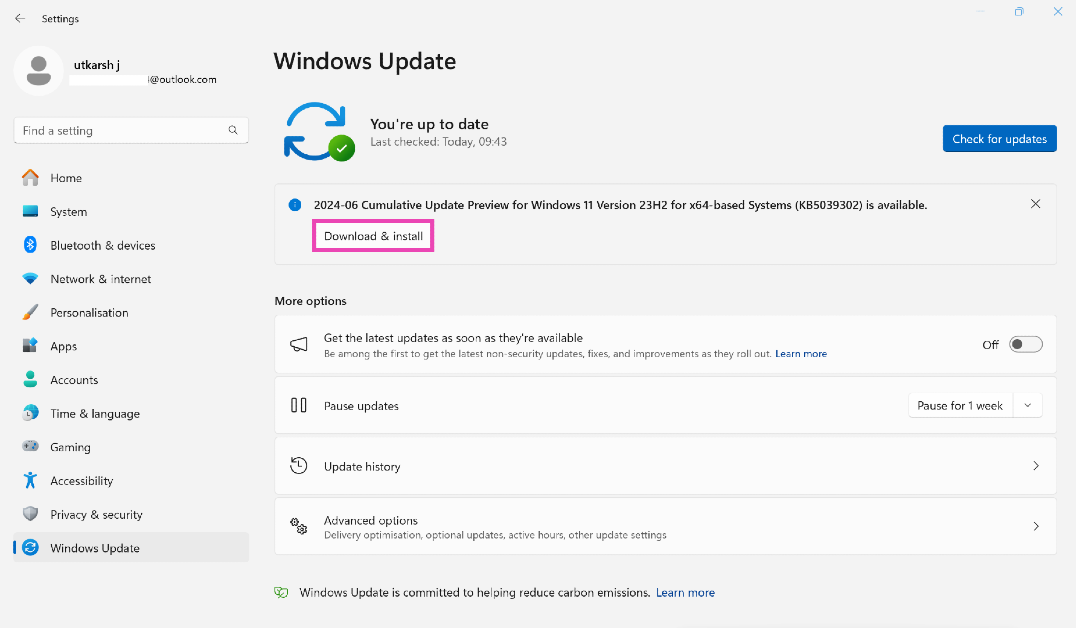Click Check for updates button
Screen dimensions: 1076x628
point(999,139)
